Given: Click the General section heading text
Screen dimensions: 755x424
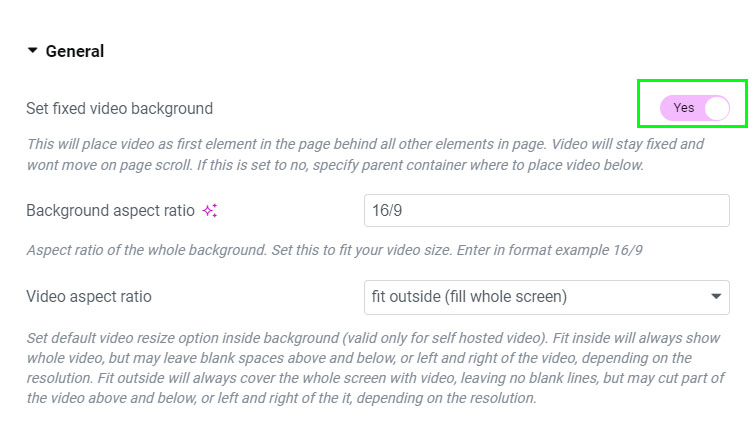Looking at the screenshot, I should pyautogui.click(x=75, y=51).
